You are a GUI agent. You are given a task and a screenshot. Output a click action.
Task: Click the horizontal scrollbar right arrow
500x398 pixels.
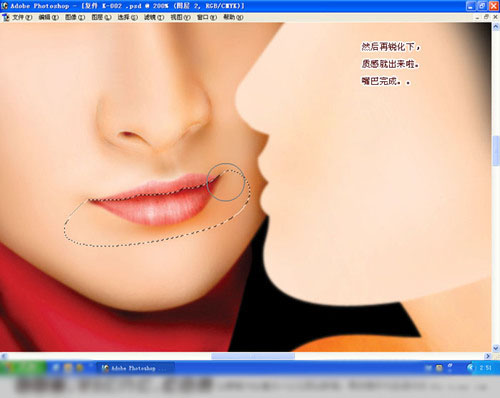click(488, 356)
